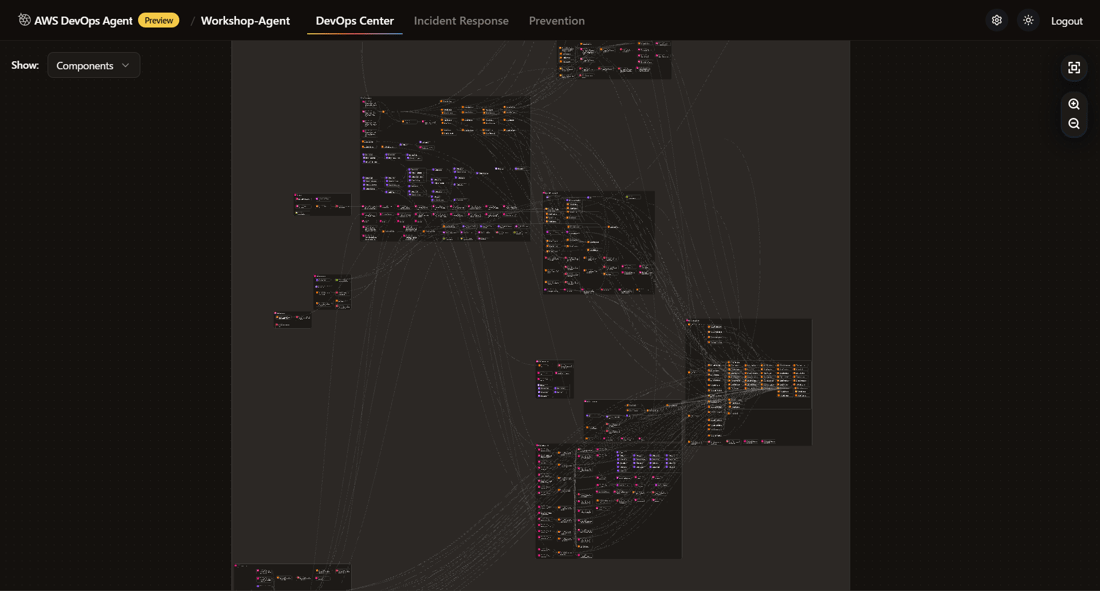Click the yellow Preview badge
1100x591 pixels.
pos(158,20)
